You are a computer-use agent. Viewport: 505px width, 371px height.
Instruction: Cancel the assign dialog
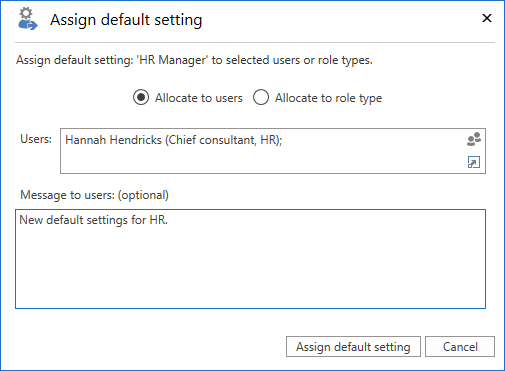pyautogui.click(x=460, y=347)
